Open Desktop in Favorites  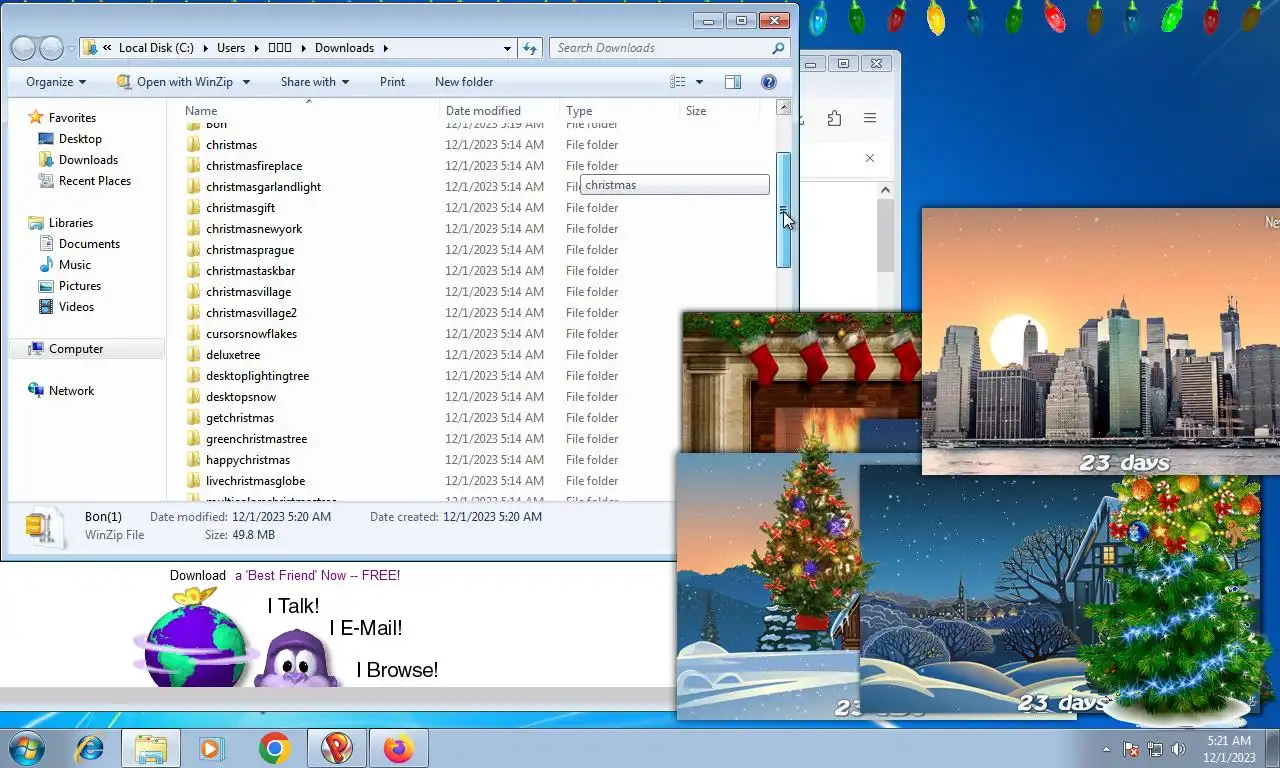[80, 139]
